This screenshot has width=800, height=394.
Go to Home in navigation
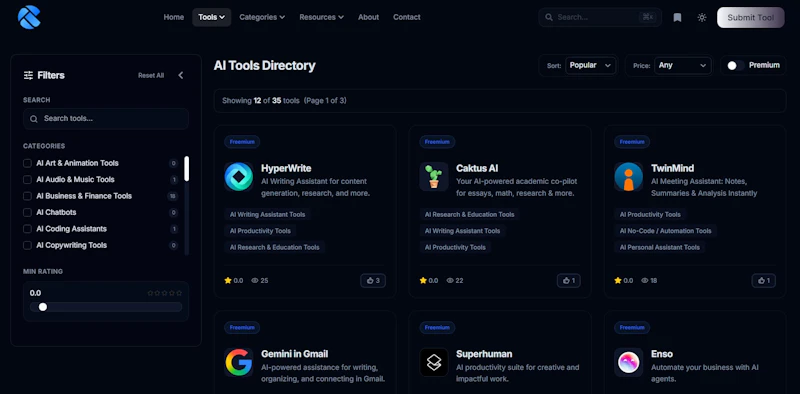(x=173, y=17)
